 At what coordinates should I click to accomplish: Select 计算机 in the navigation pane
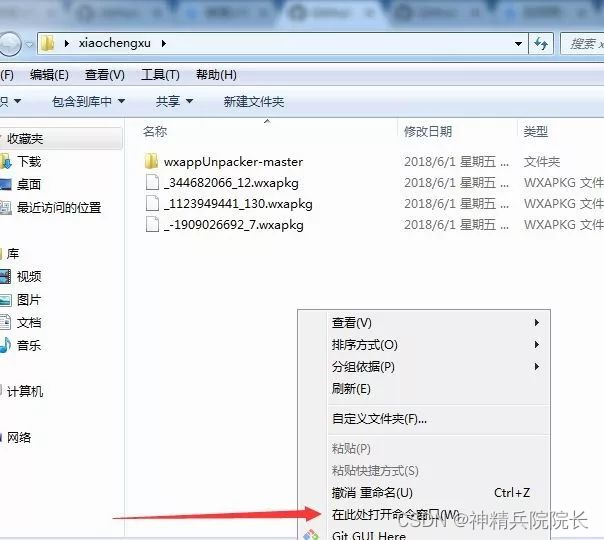(x=24, y=392)
